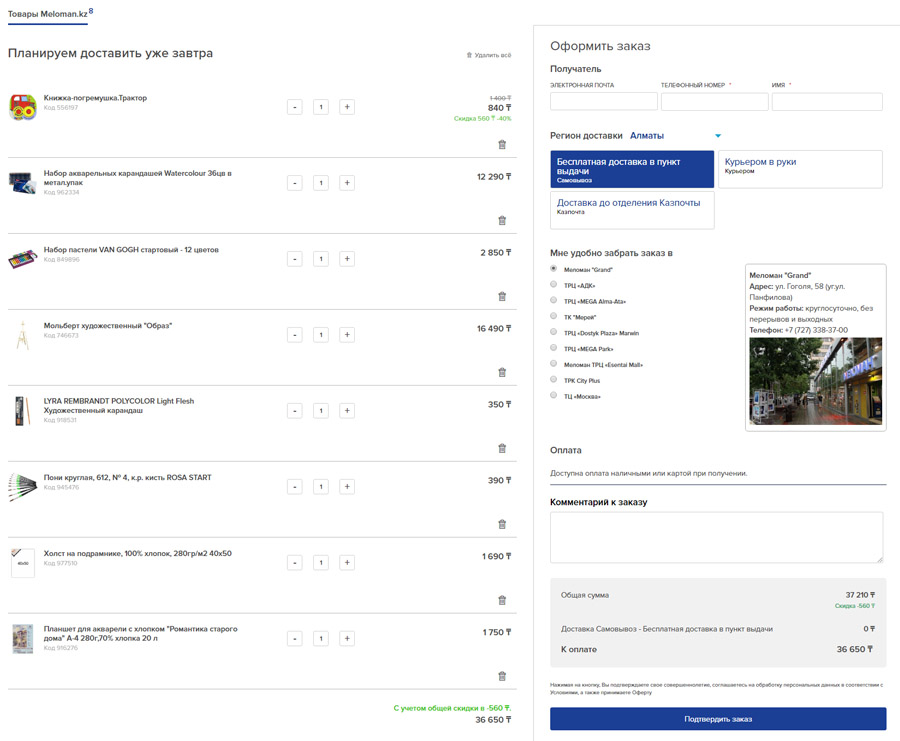Click the tractor toy book thumbnail
The image size is (900, 741).
click(x=23, y=107)
